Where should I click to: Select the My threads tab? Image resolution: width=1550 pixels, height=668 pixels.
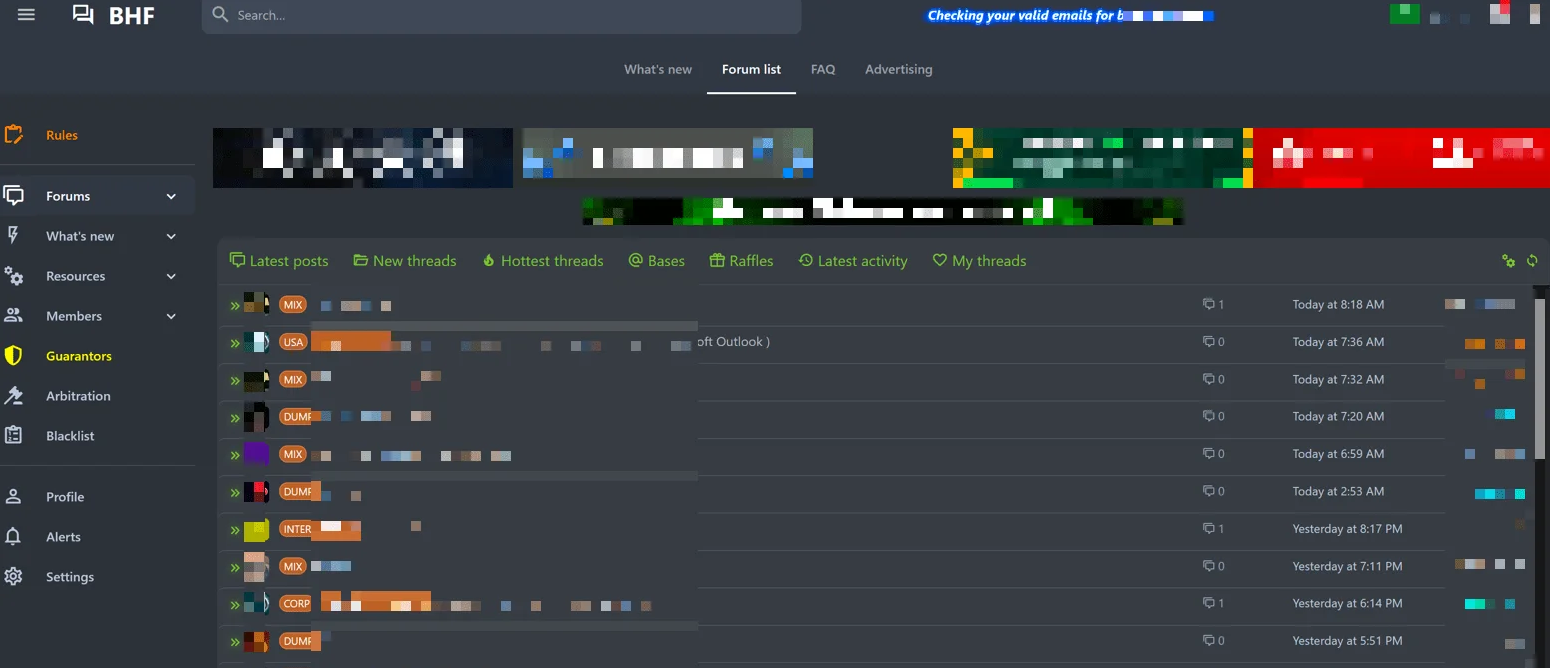point(980,261)
